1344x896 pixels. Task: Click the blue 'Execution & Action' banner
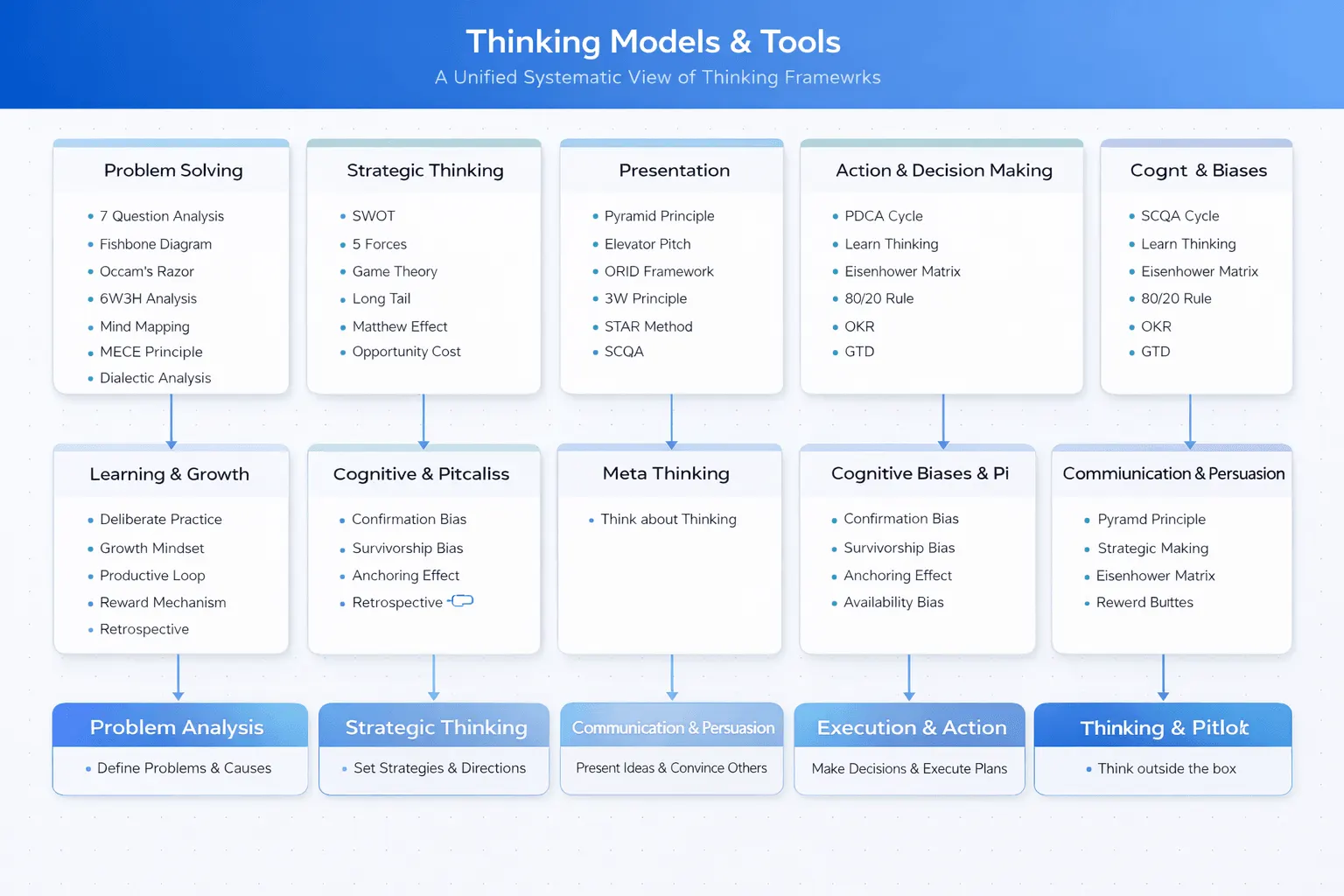tap(909, 725)
